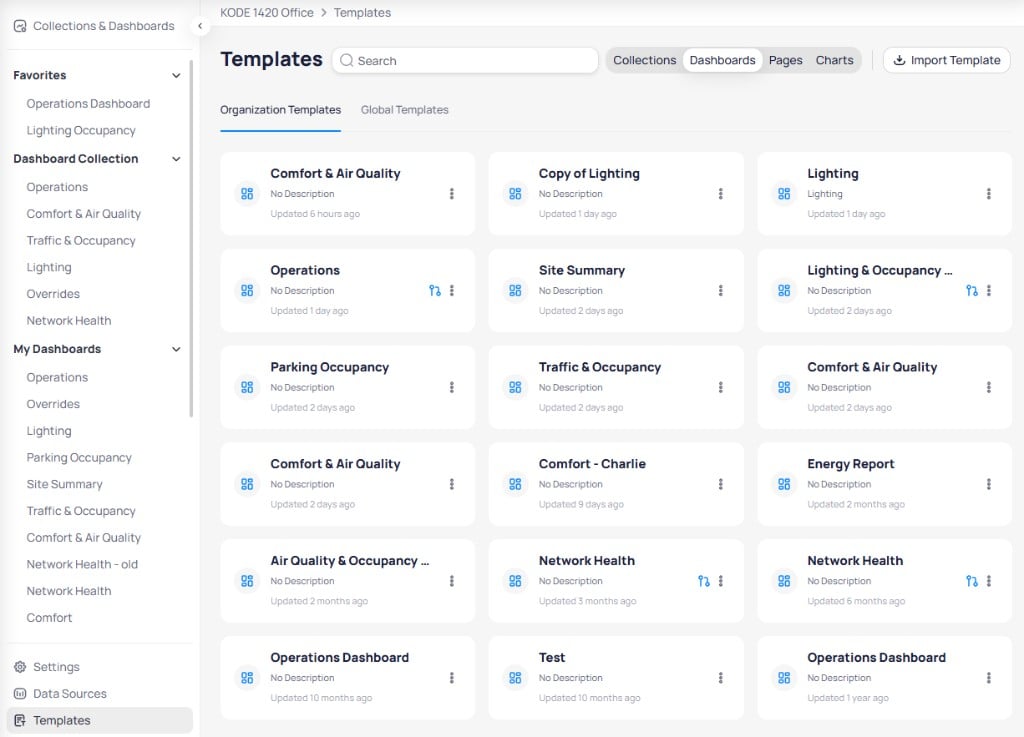The width and height of the screenshot is (1024, 737).
Task: Click the dashboard icon on Parking Occupancy card
Action: pos(247,387)
